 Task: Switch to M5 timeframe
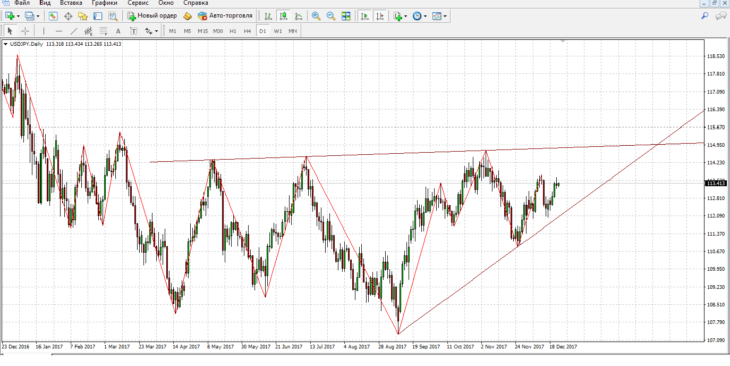(x=187, y=31)
